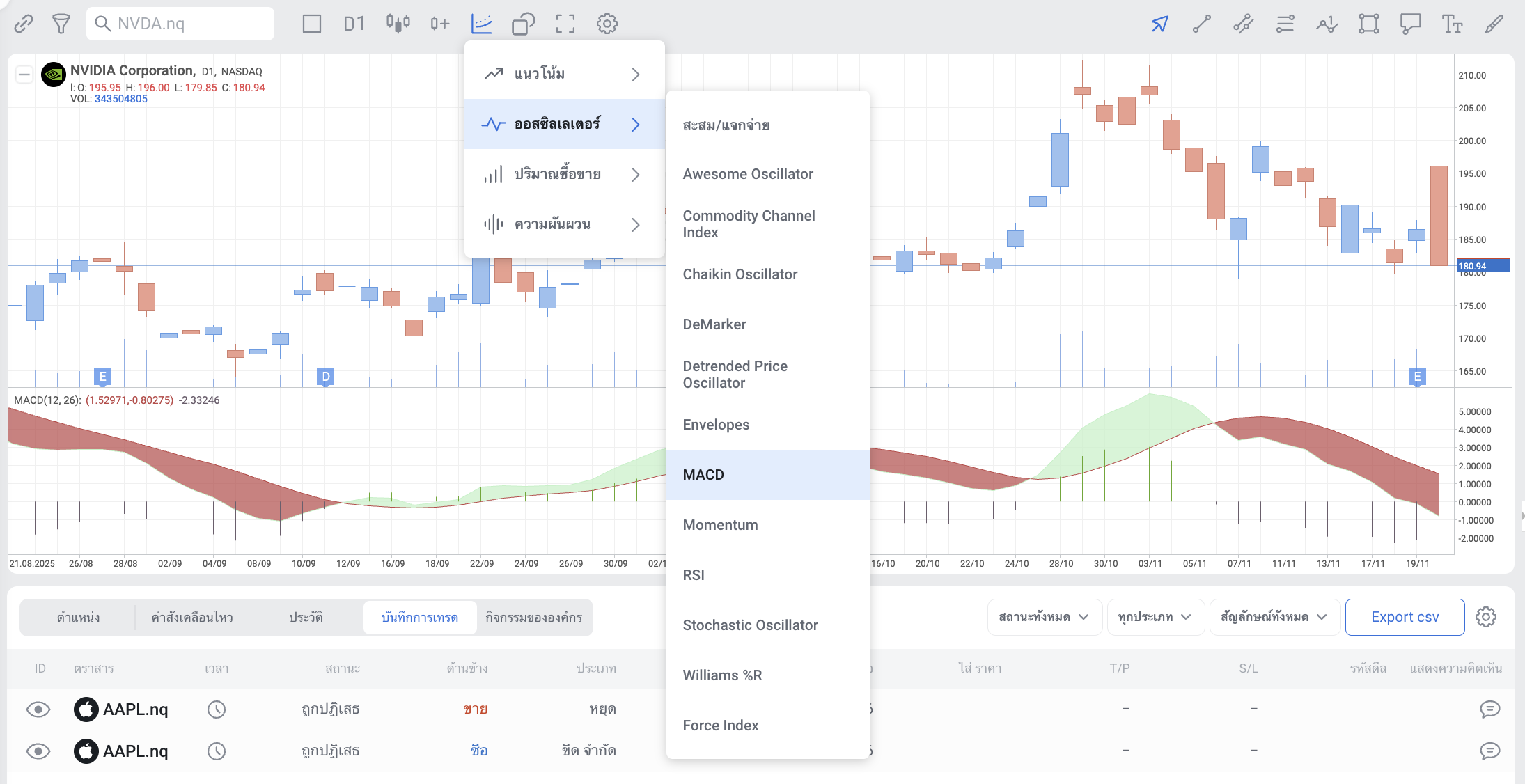Select the trend line drawing tool
Screen dimensions: 1525x784
click(x=1201, y=24)
